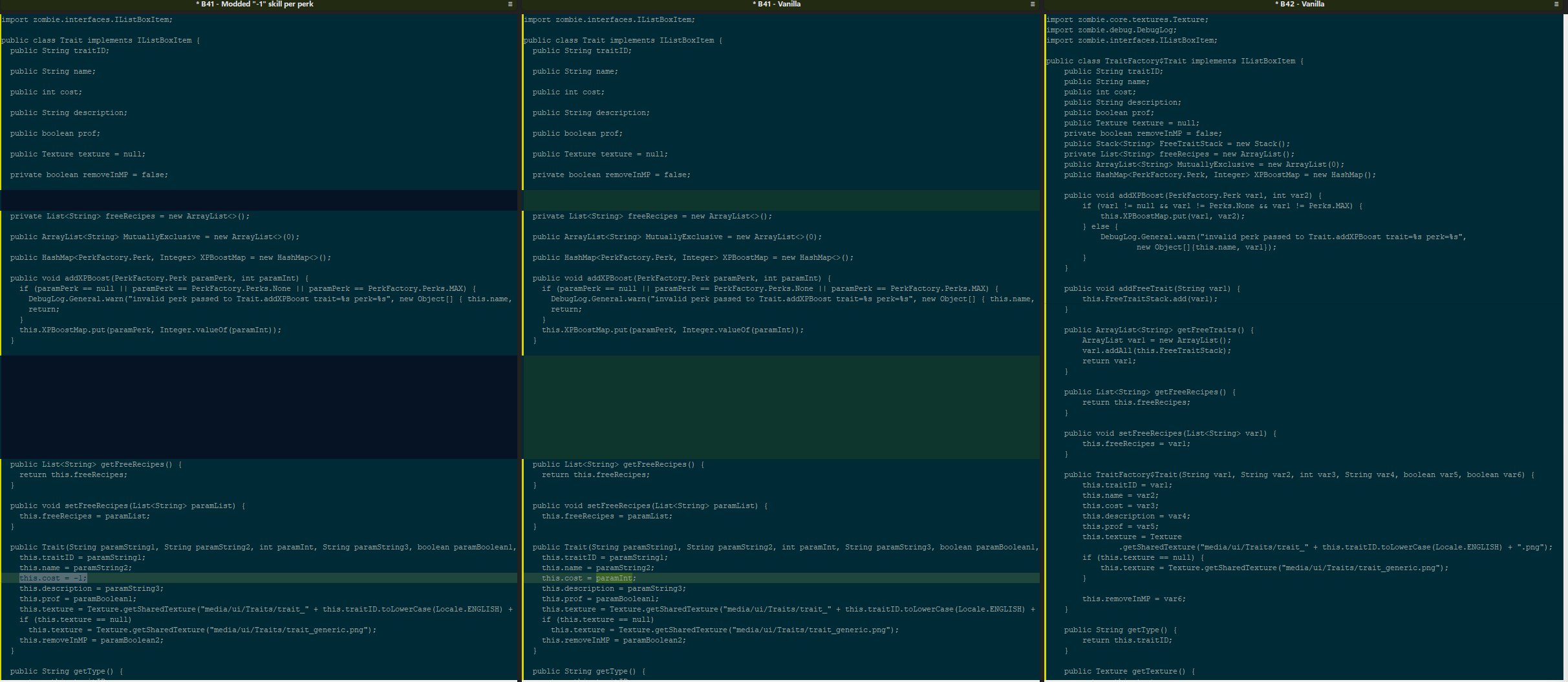Click 'public String traitID;' in modded pane
Image resolution: width=1568 pixels, height=682 pixels.
[59, 50]
